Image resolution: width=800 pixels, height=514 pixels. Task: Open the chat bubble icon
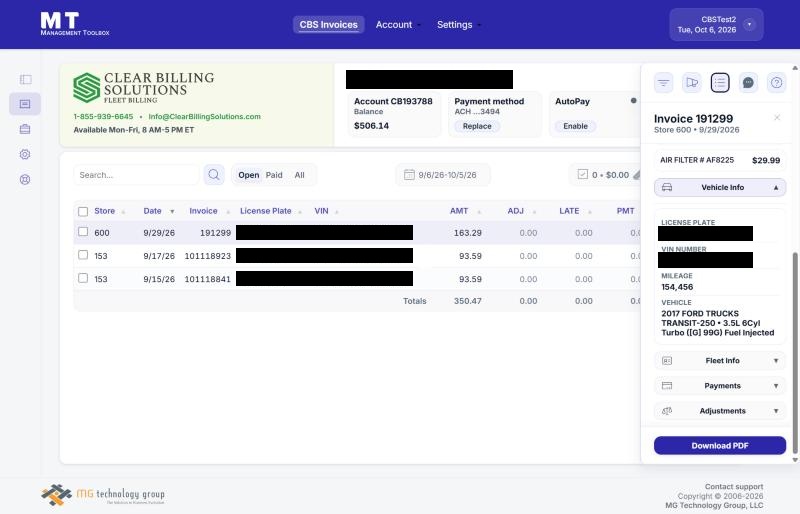tap(748, 83)
